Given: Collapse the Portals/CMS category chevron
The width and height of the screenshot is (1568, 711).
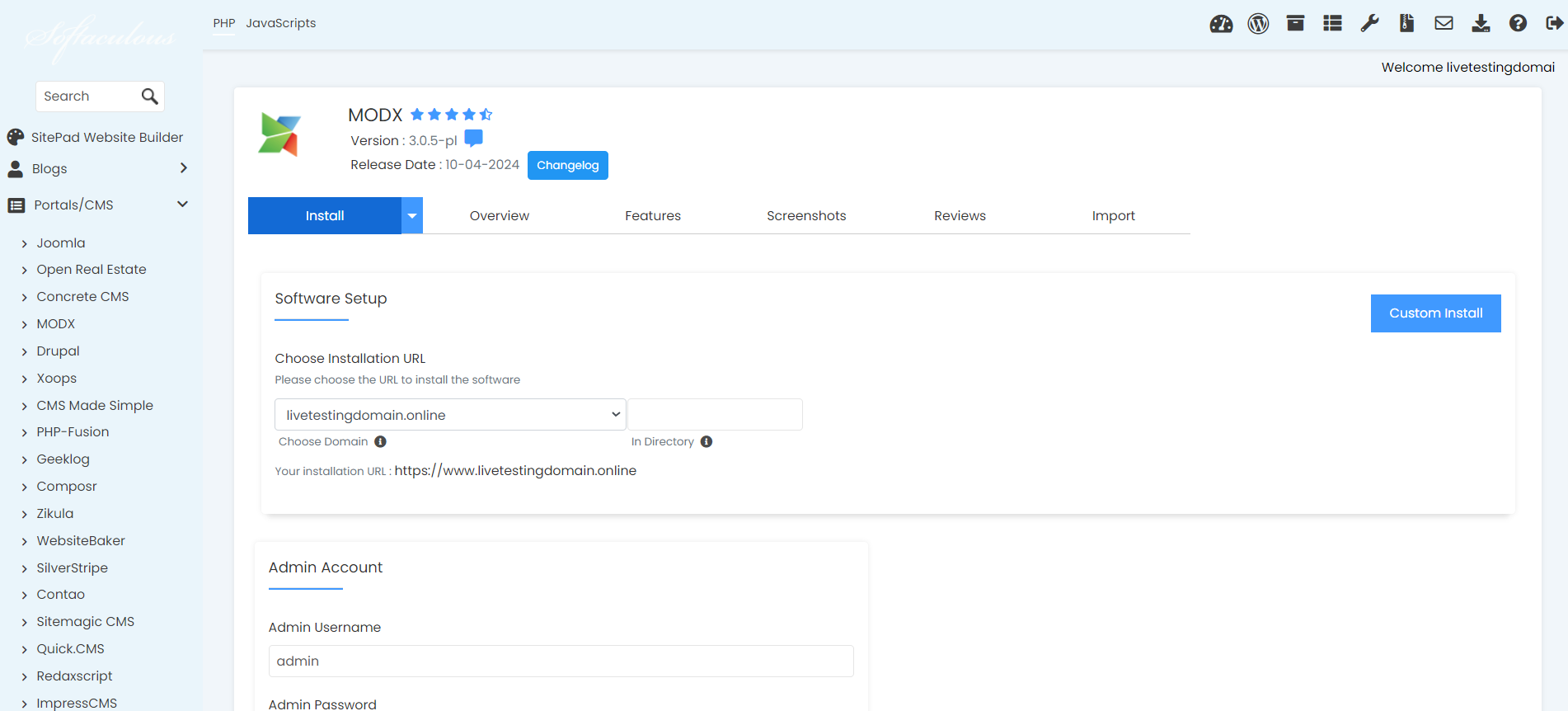Looking at the screenshot, I should click(x=183, y=205).
